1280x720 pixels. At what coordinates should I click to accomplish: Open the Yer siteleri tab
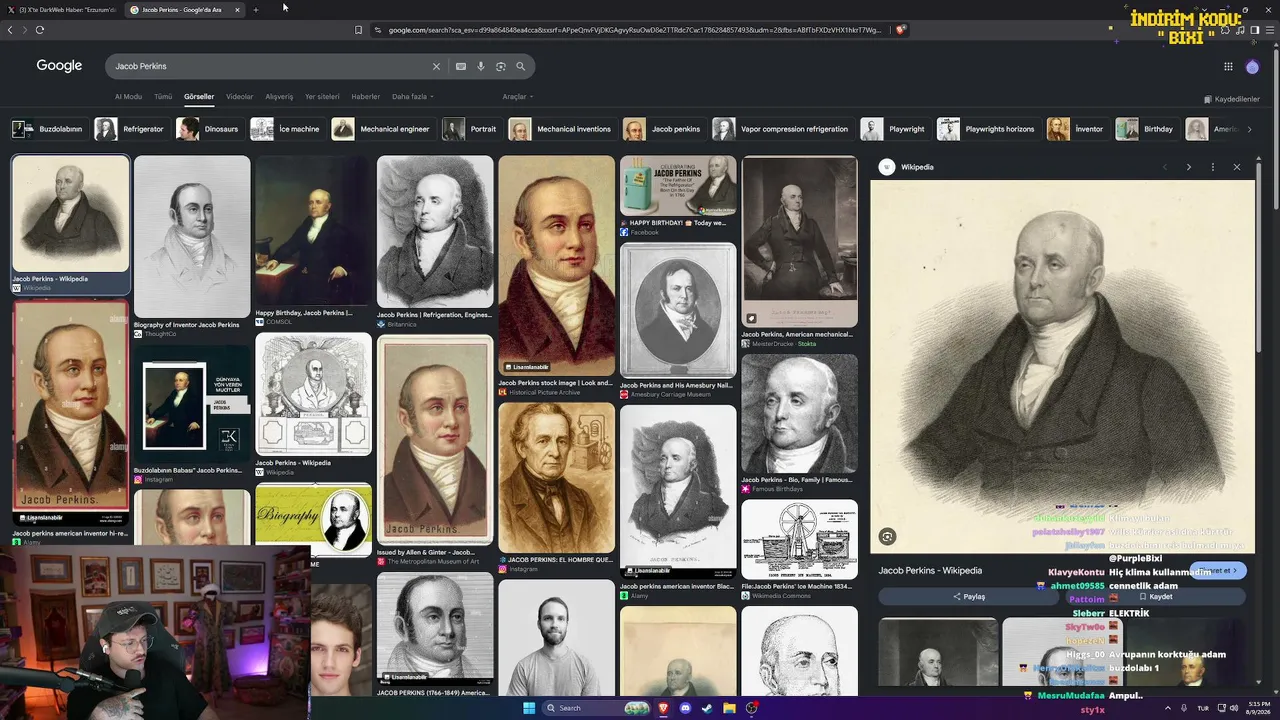322,97
